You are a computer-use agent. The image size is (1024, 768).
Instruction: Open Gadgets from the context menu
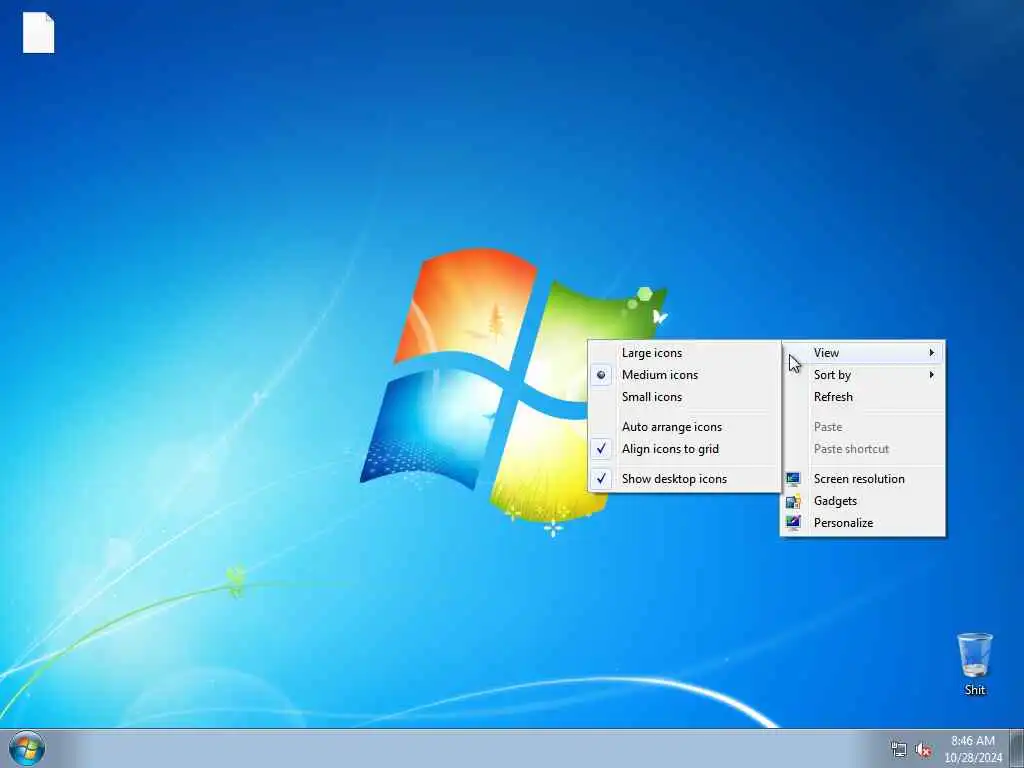coord(863,501)
